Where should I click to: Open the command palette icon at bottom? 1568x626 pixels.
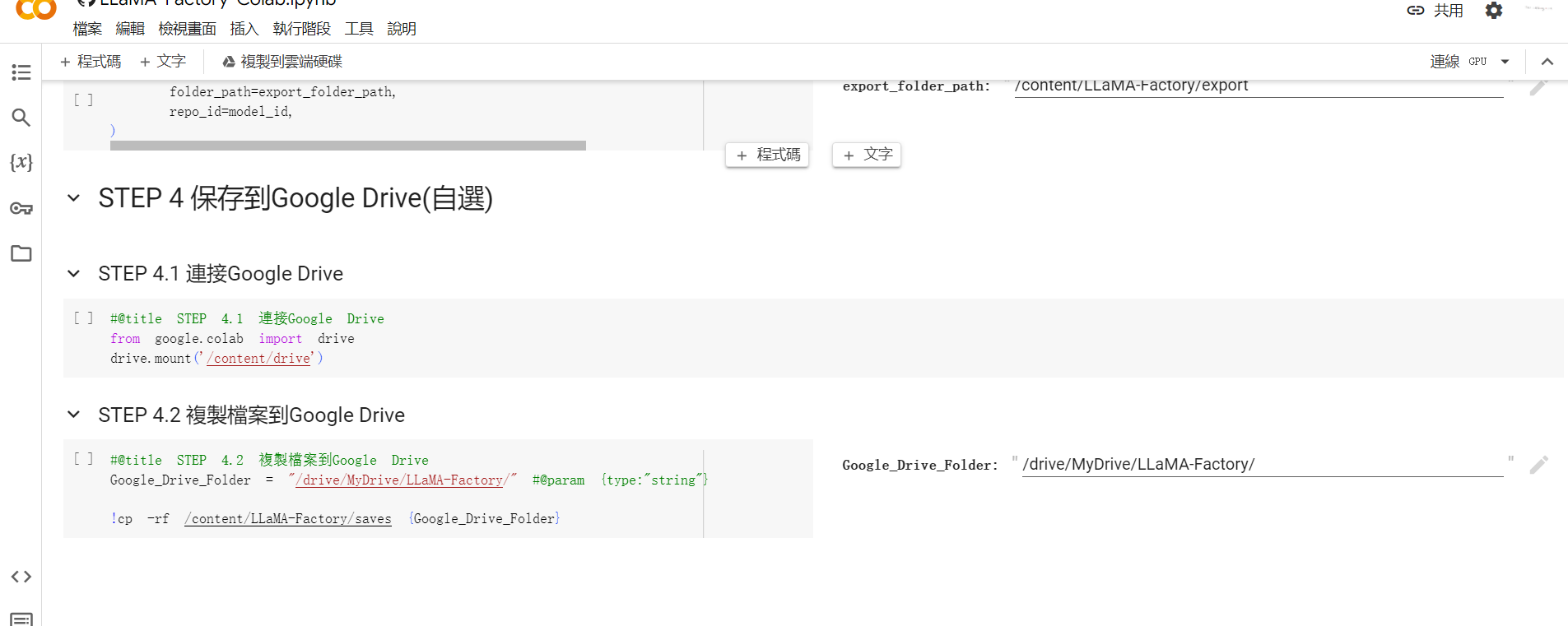click(x=21, y=619)
